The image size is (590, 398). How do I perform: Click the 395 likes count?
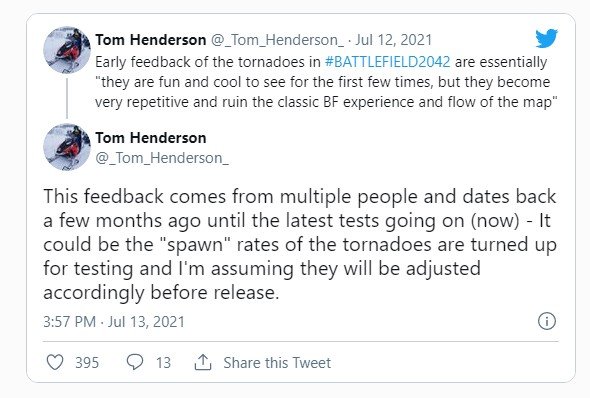87,363
